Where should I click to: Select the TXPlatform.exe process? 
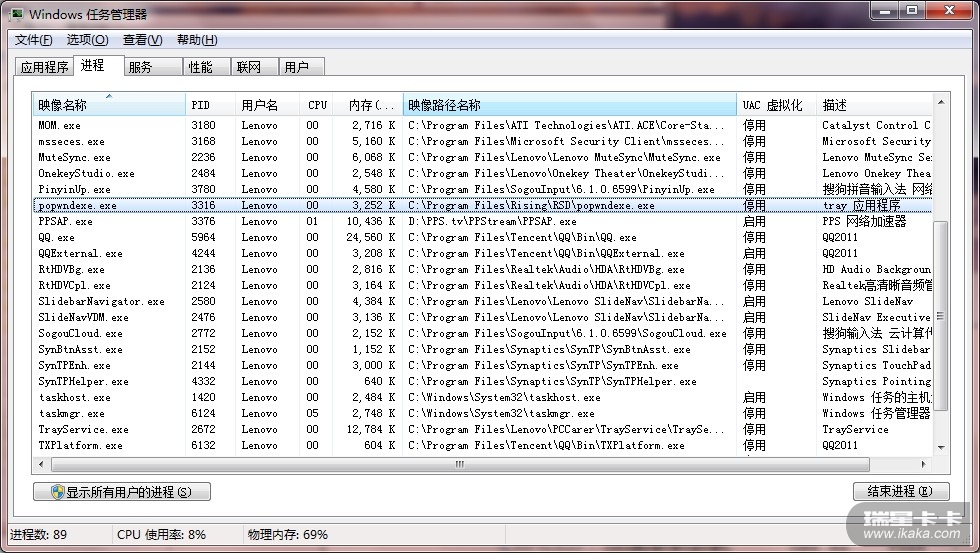482,446
